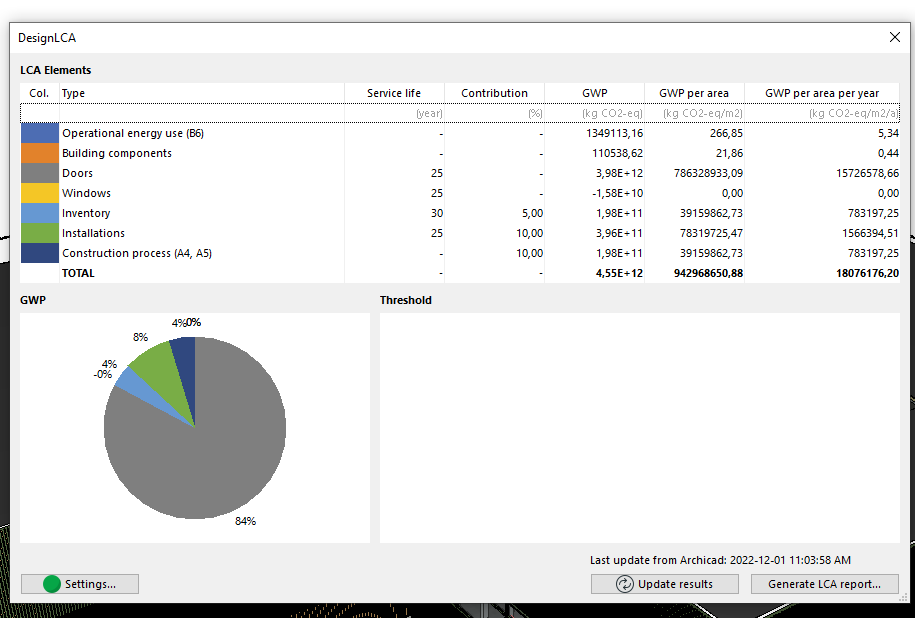Click total GWP per area 942968650,88
The image size is (915, 618).
click(x=708, y=273)
